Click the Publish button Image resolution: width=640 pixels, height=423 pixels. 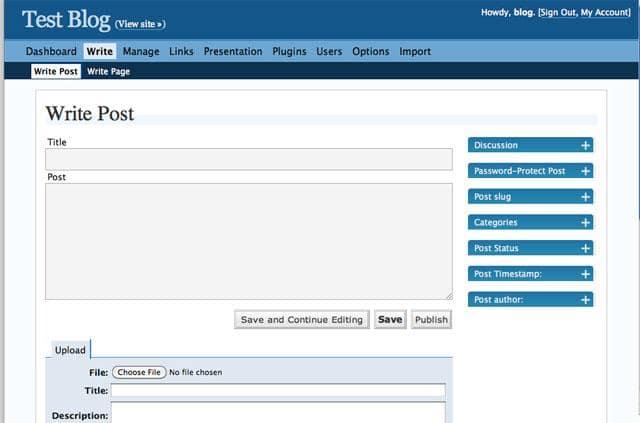tap(431, 320)
